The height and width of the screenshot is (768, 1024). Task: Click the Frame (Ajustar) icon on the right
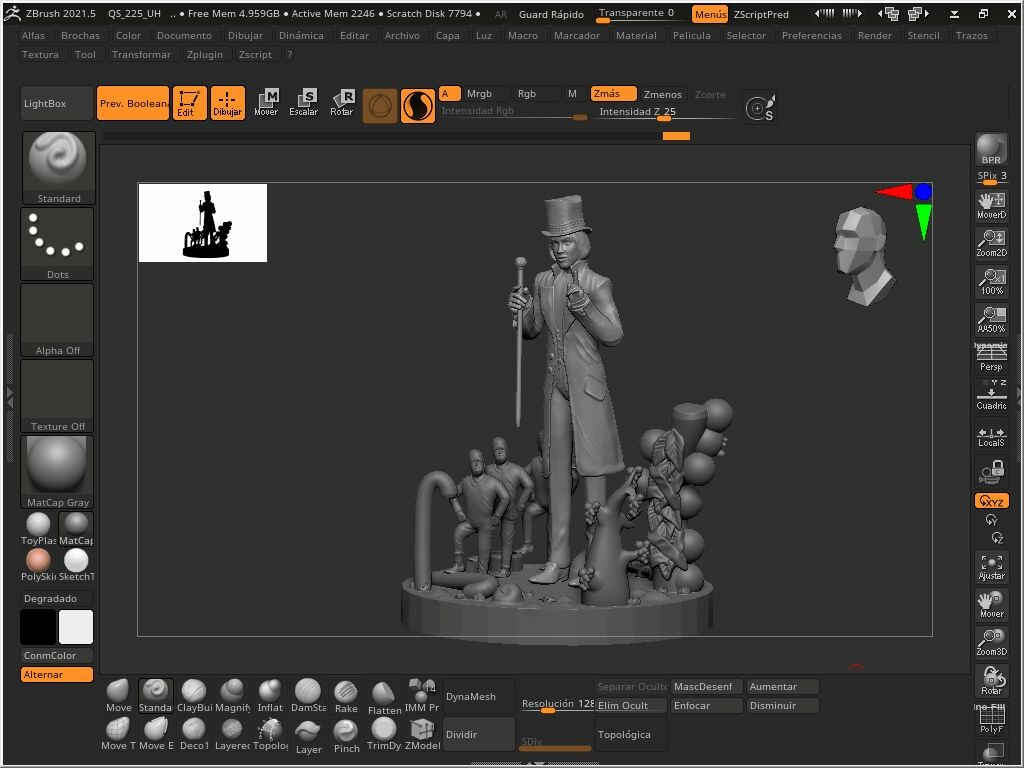point(991,564)
